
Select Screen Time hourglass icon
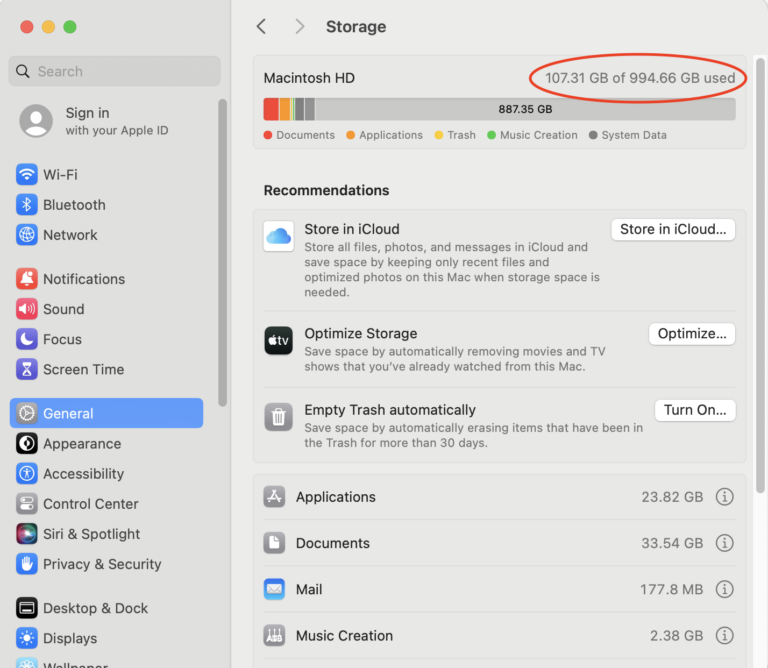coord(27,369)
